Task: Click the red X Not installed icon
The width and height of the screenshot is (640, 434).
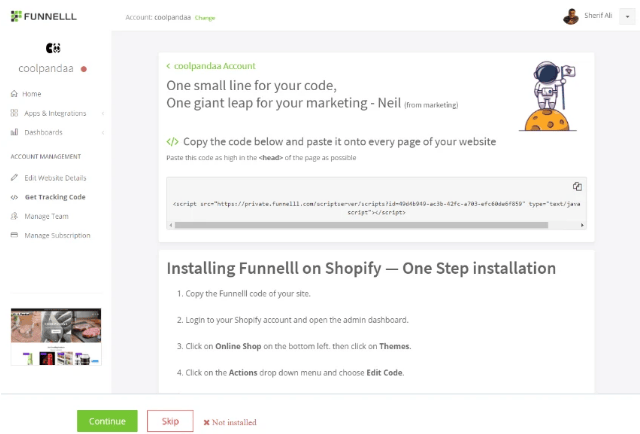Action: 207,423
